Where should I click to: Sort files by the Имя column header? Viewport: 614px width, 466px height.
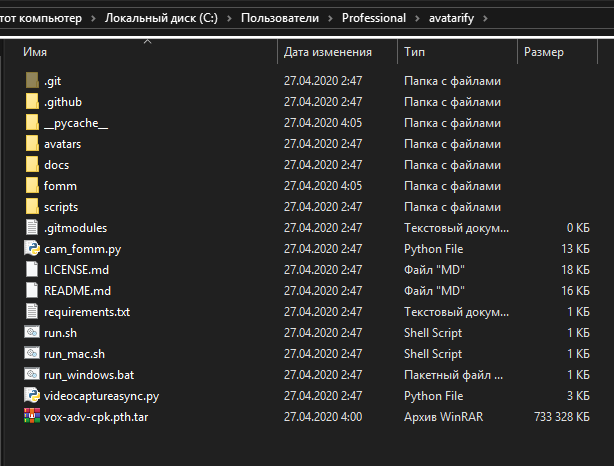[x=35, y=52]
